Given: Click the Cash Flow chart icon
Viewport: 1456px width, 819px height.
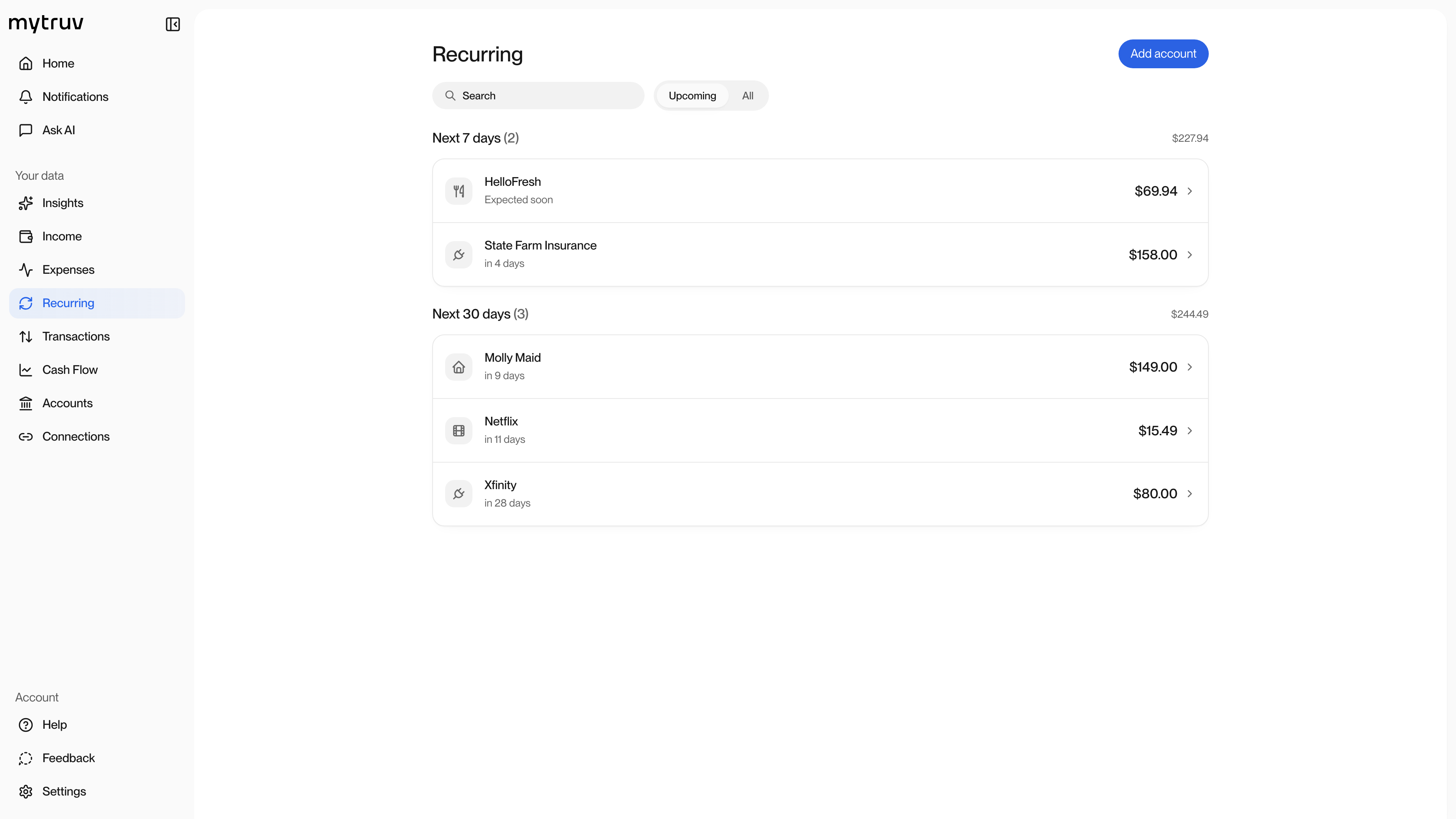Looking at the screenshot, I should pos(25,370).
